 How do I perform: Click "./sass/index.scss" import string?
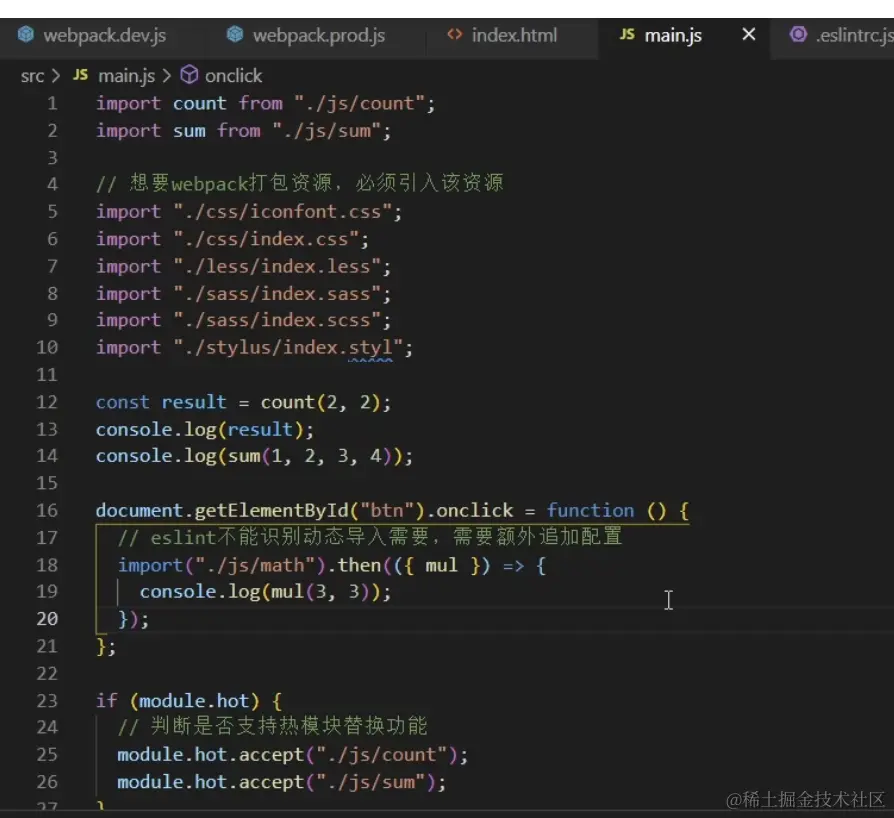coord(277,320)
